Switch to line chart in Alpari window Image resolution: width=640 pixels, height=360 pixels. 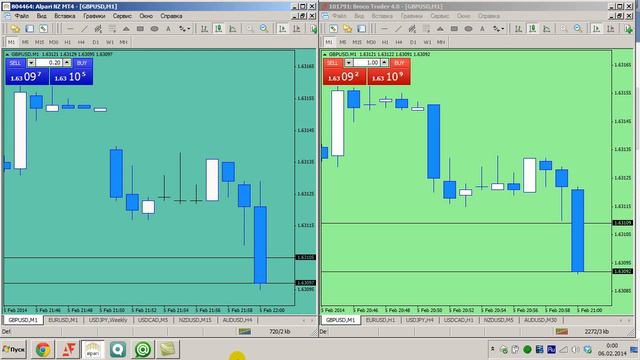coord(233,29)
